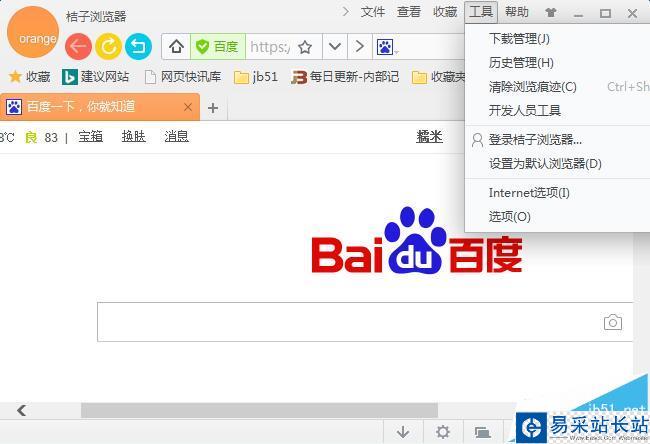The image size is (650, 444).
Task: Expand the address bar history dropdown arrow
Action: tap(335, 46)
